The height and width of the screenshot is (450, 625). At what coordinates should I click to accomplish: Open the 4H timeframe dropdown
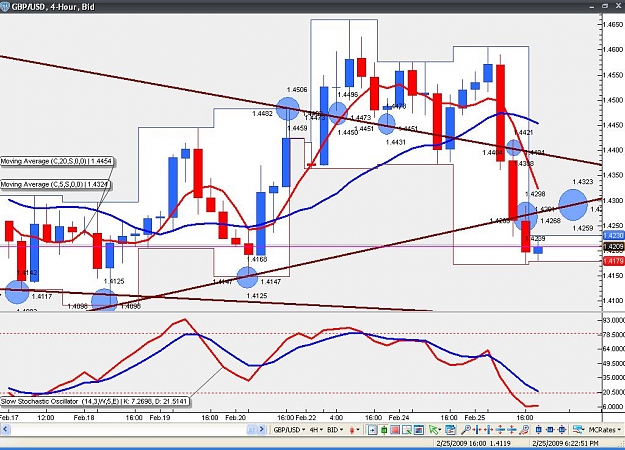pyautogui.click(x=316, y=430)
